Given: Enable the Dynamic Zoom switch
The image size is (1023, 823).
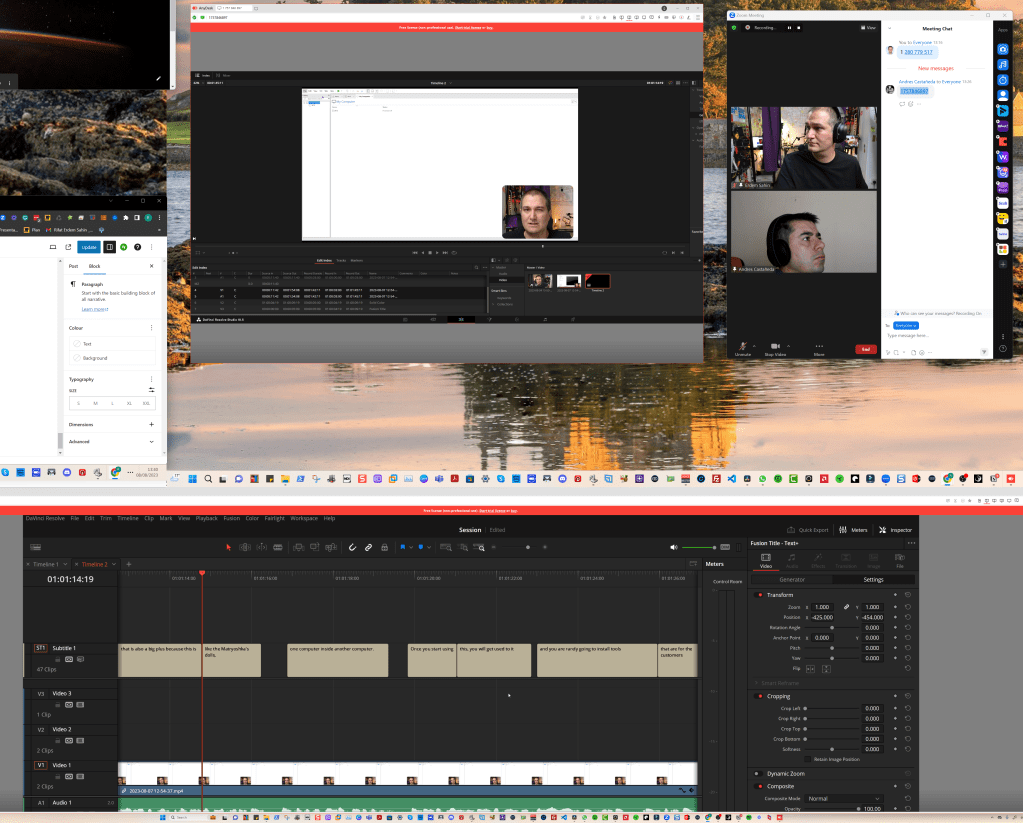Looking at the screenshot, I should (x=757, y=773).
